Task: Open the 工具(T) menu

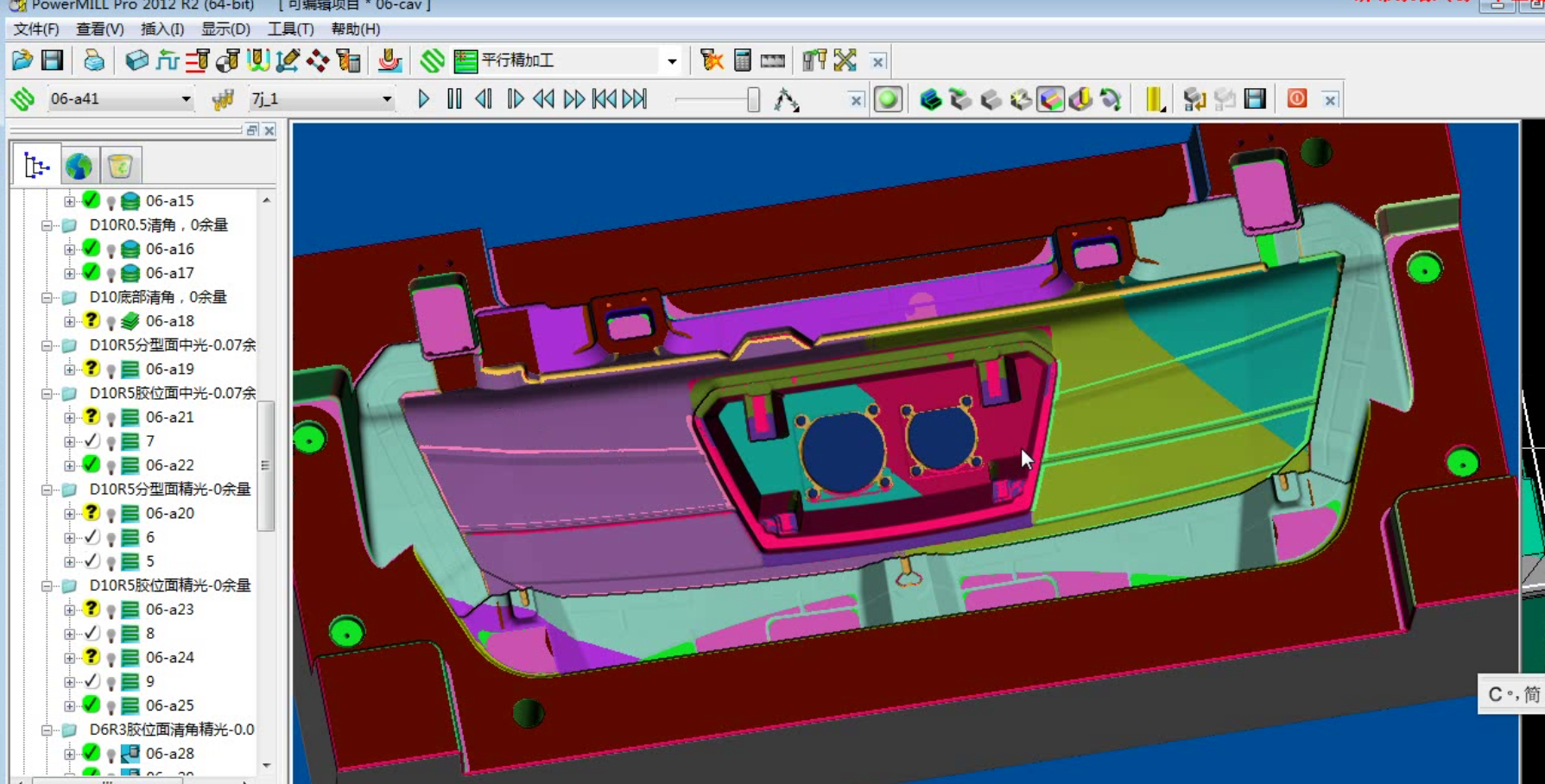Action: coord(290,29)
